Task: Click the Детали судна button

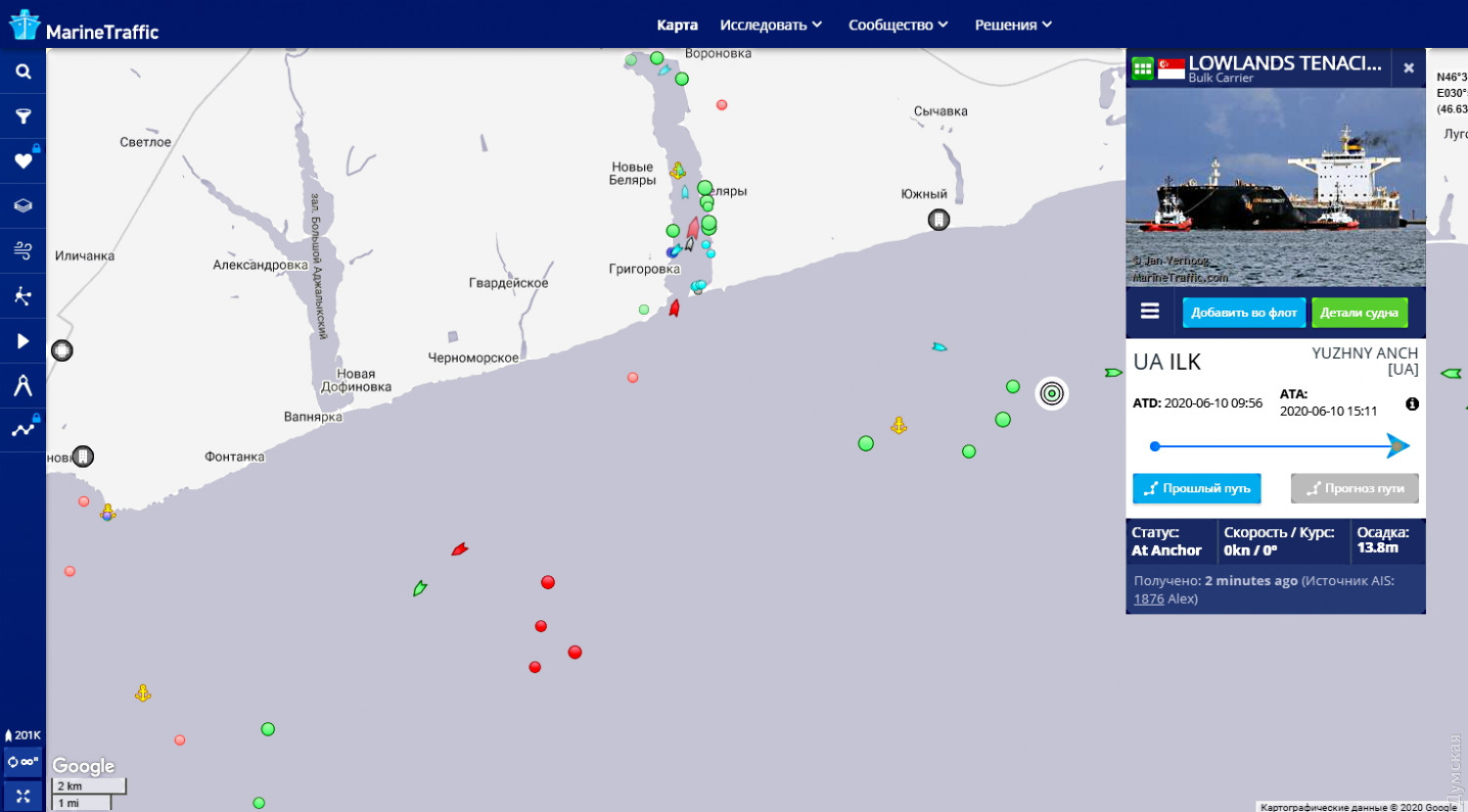Action: [x=1358, y=312]
